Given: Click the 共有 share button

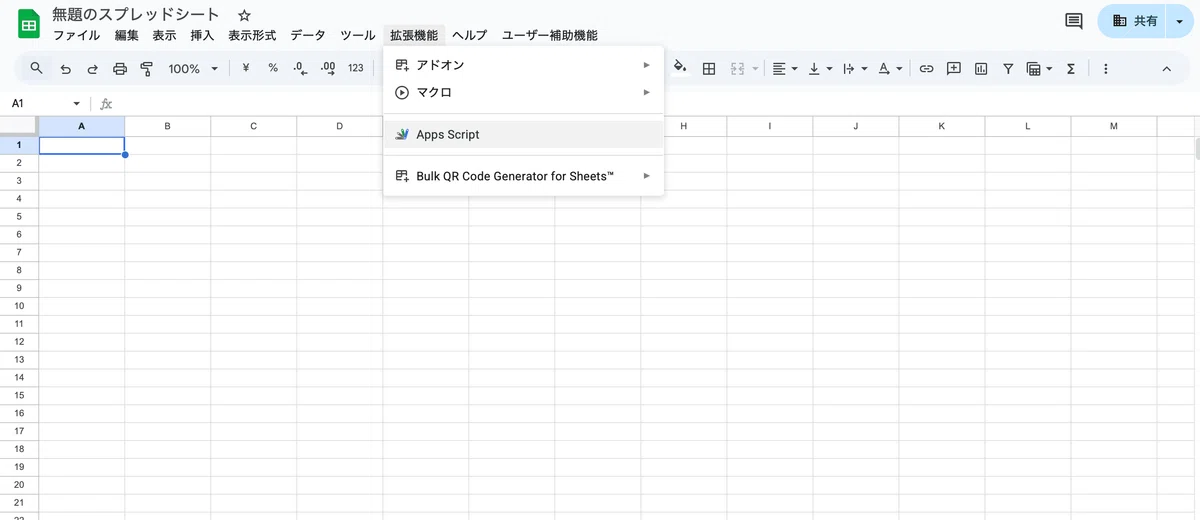Looking at the screenshot, I should [x=1135, y=21].
